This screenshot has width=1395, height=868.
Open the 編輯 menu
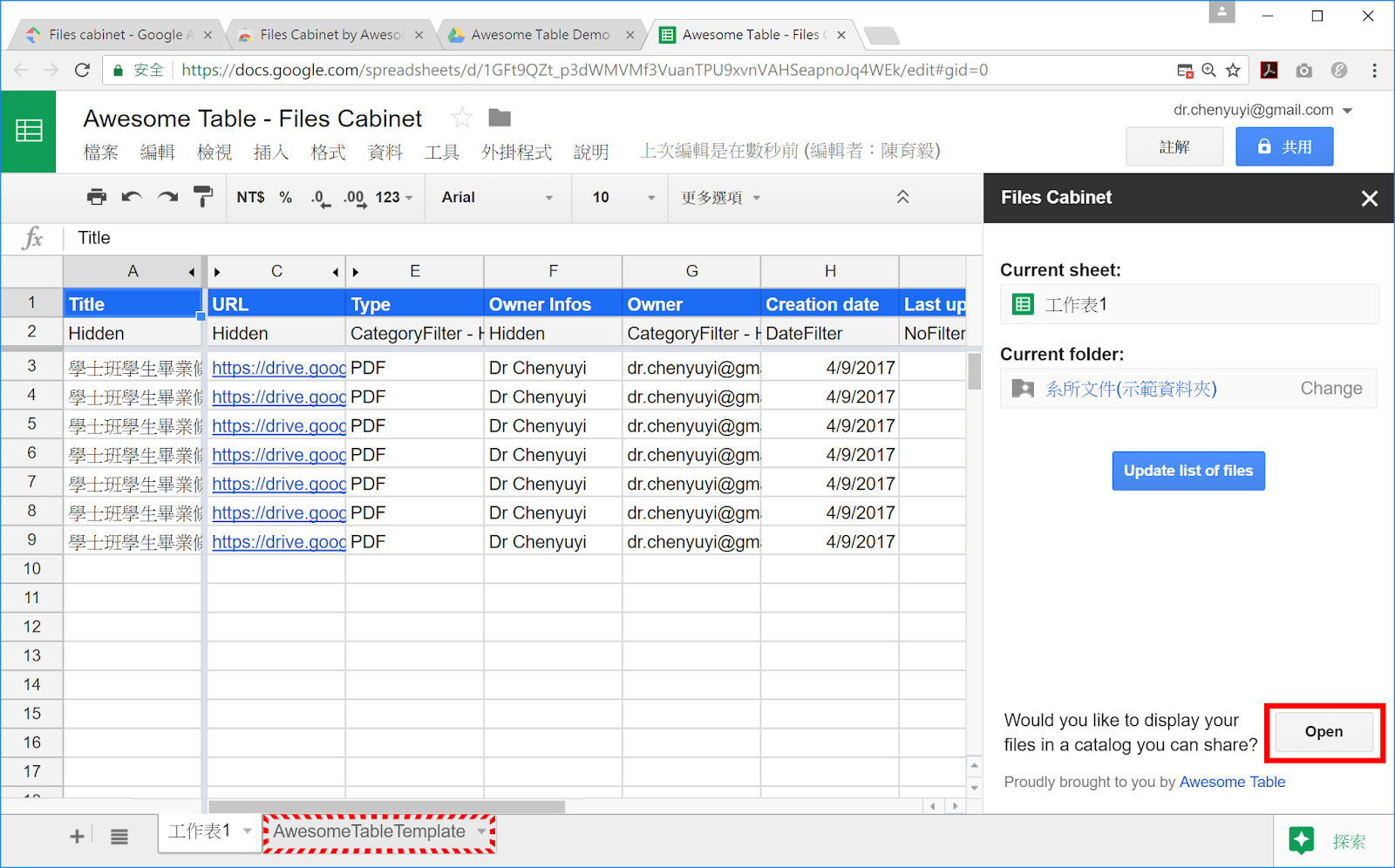158,152
